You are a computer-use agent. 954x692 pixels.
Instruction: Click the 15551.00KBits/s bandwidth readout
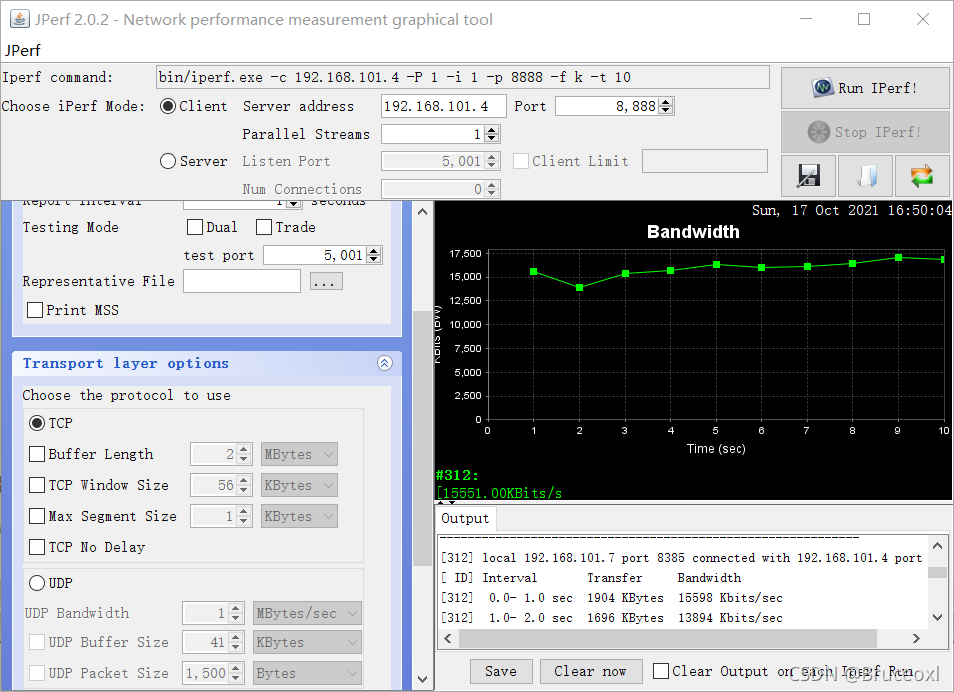[499, 493]
